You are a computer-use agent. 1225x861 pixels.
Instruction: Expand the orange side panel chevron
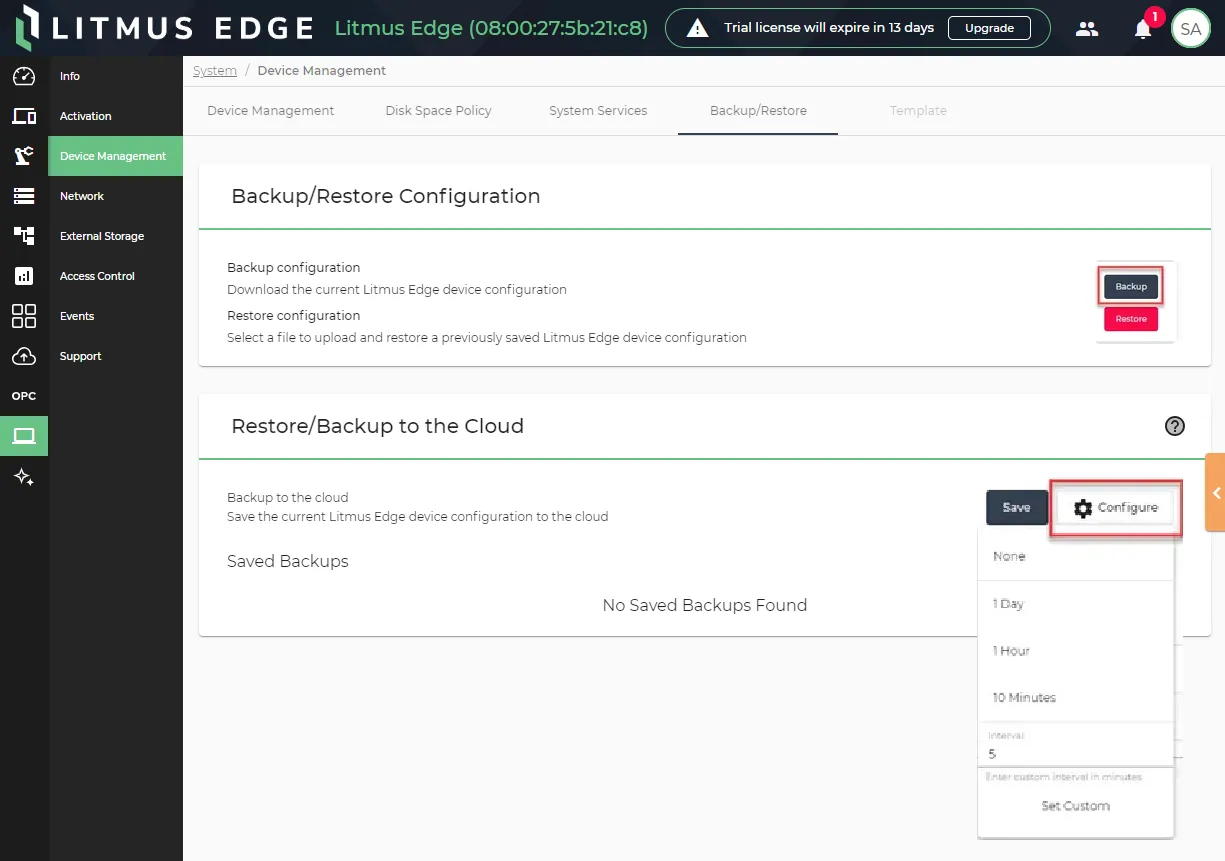click(x=1215, y=492)
